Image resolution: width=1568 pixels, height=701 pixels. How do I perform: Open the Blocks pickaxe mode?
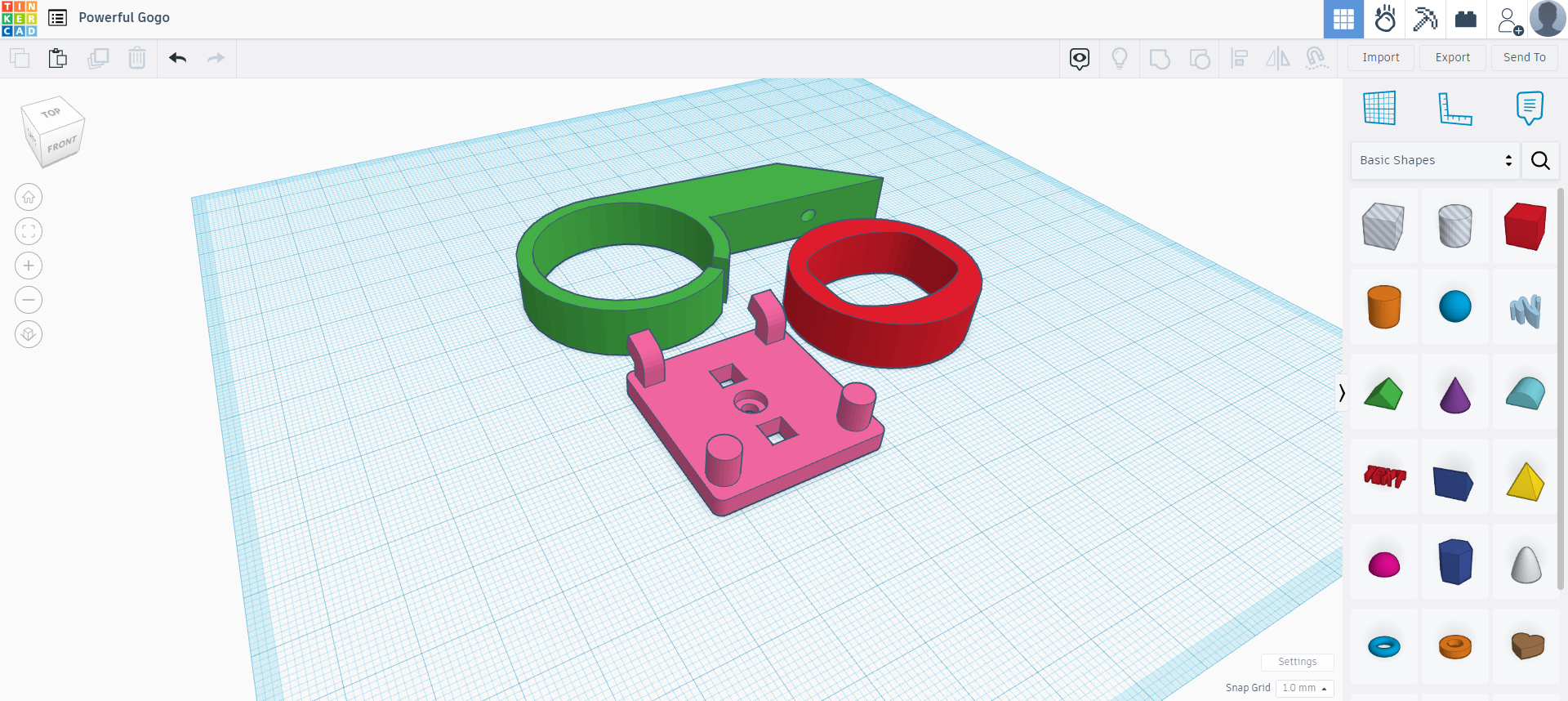pos(1425,19)
